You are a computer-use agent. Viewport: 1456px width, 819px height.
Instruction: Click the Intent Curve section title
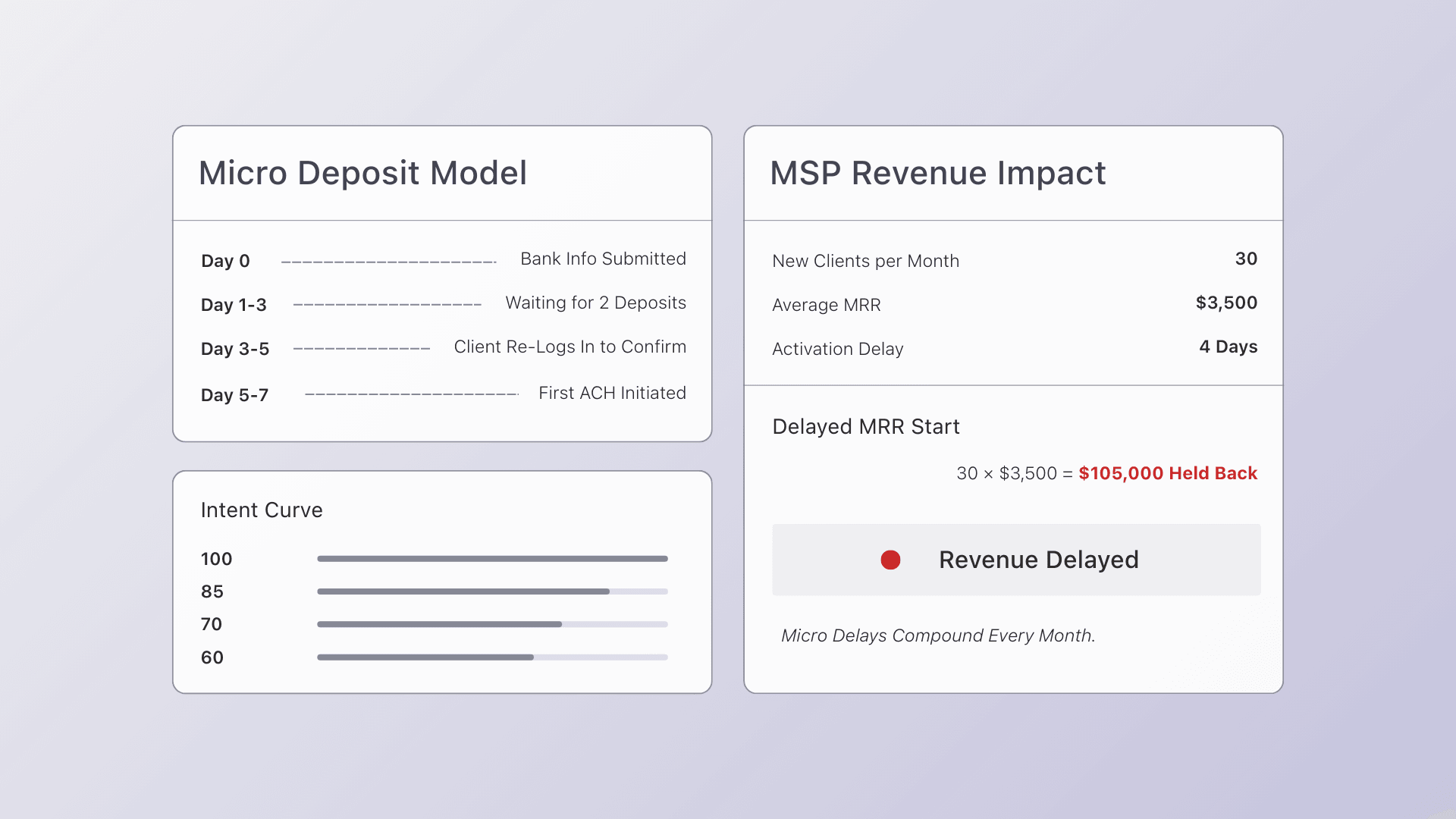coord(262,510)
